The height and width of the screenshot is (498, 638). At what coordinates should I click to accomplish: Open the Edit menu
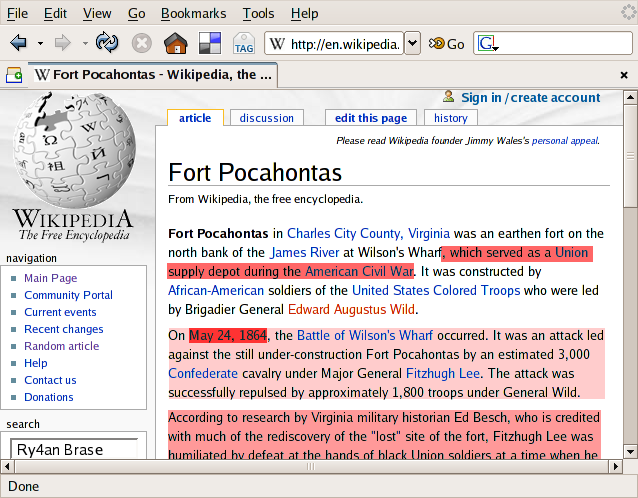coord(55,13)
